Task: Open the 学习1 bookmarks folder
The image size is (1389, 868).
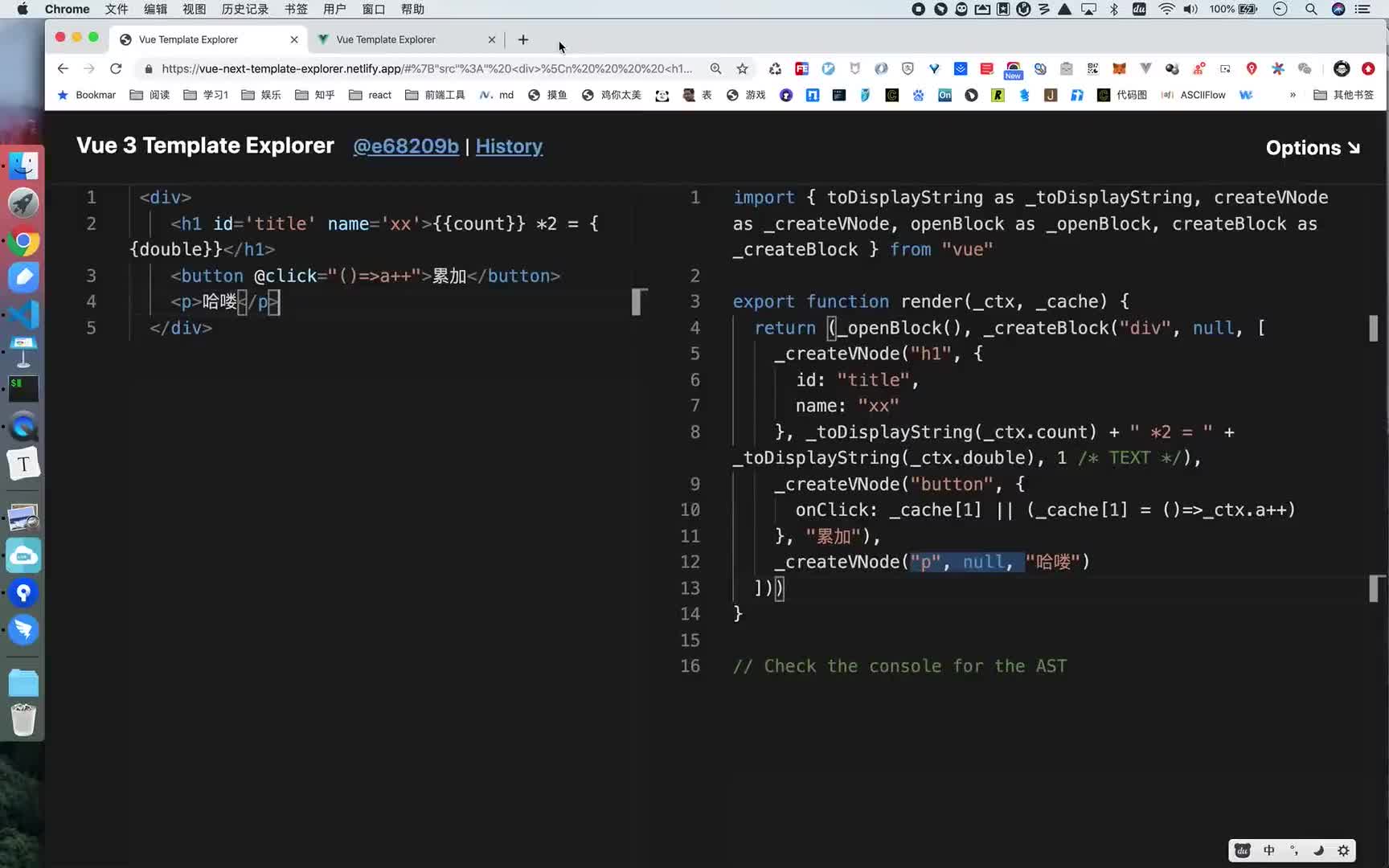Action: point(206,95)
